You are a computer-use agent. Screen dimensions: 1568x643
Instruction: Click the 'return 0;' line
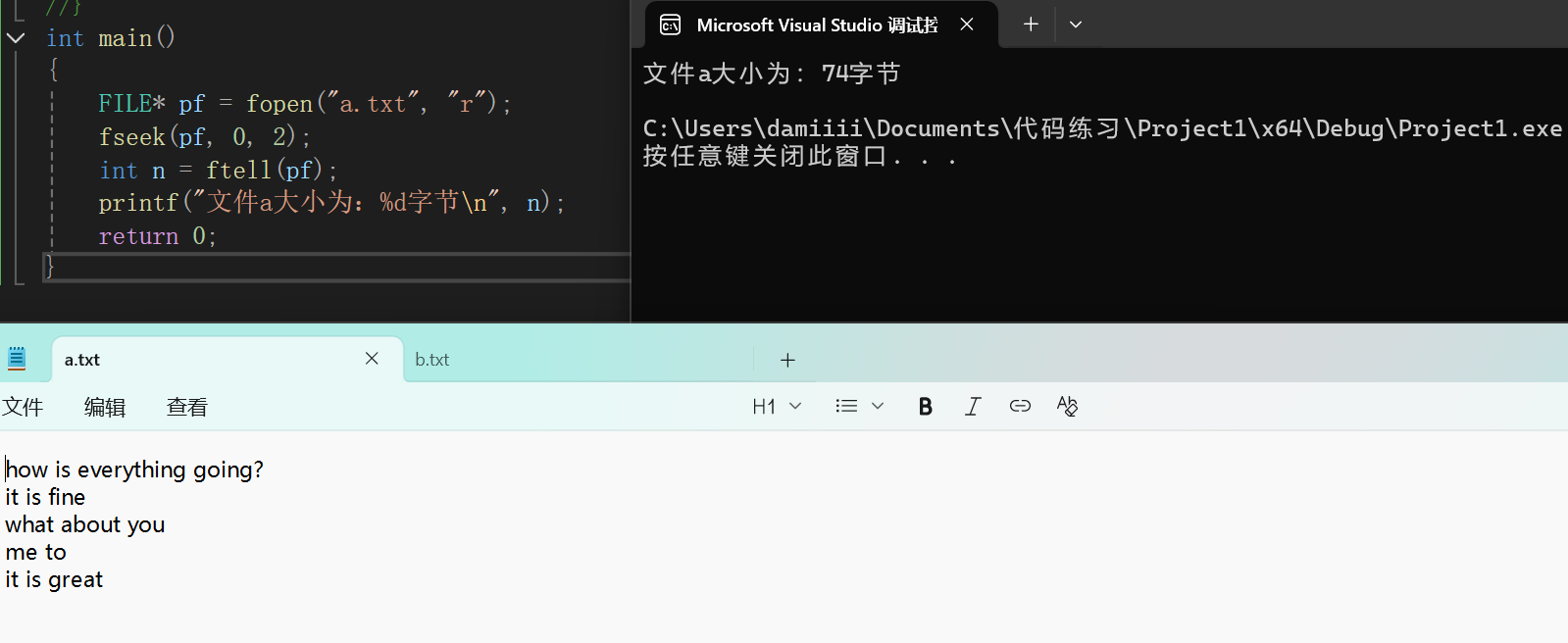click(157, 236)
